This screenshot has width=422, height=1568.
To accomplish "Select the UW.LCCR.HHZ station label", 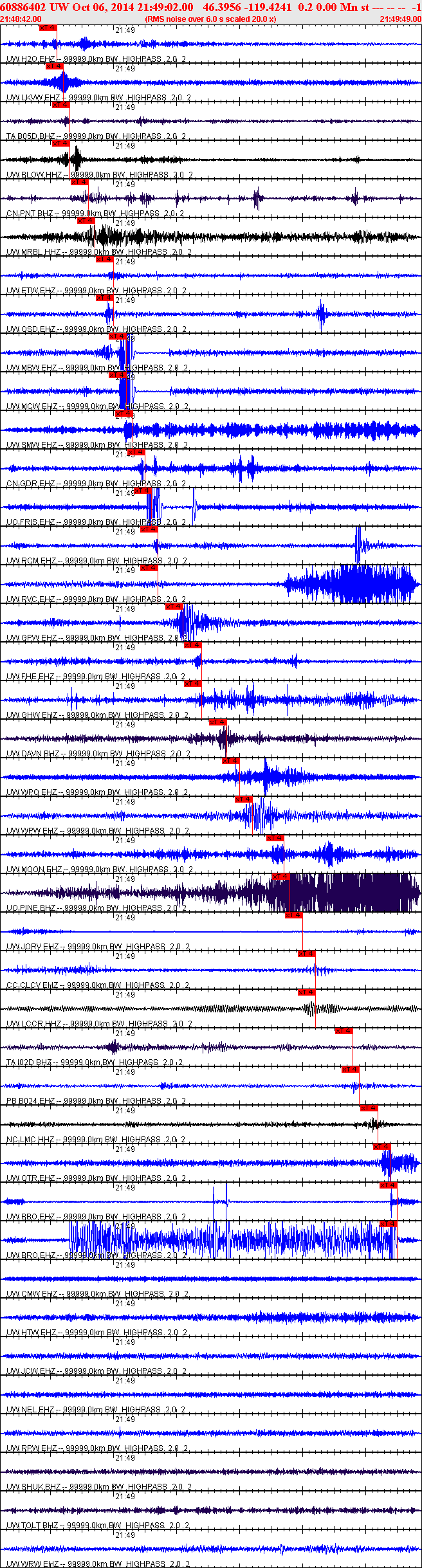I will [99, 1024].
